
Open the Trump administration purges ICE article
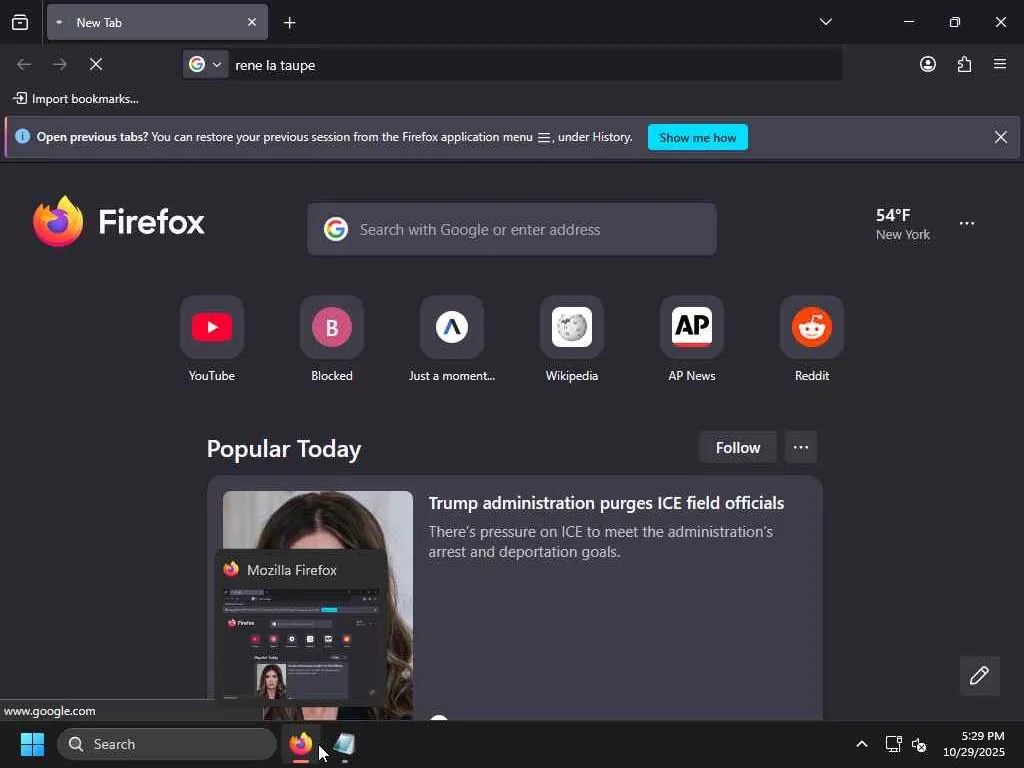tap(606, 503)
